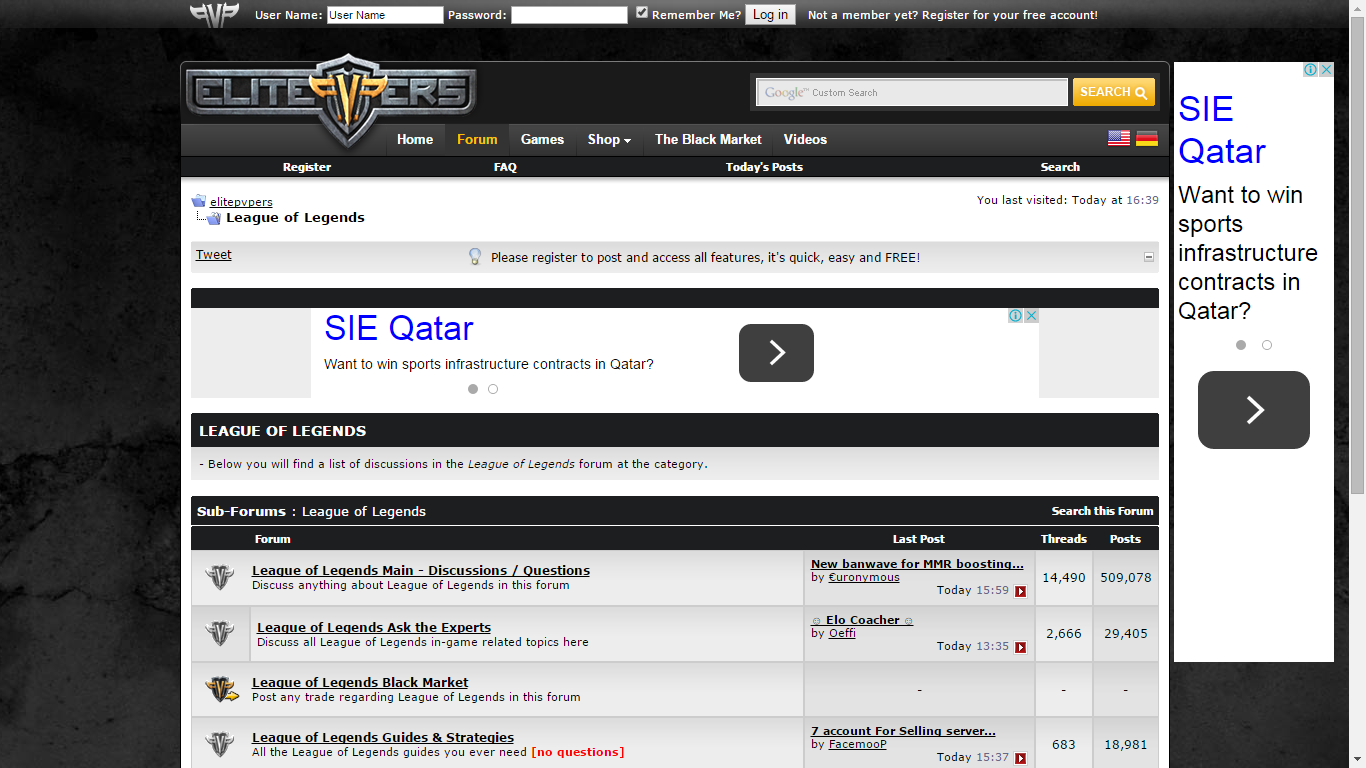
Task: Open the Search this Forum link
Action: tap(1102, 511)
